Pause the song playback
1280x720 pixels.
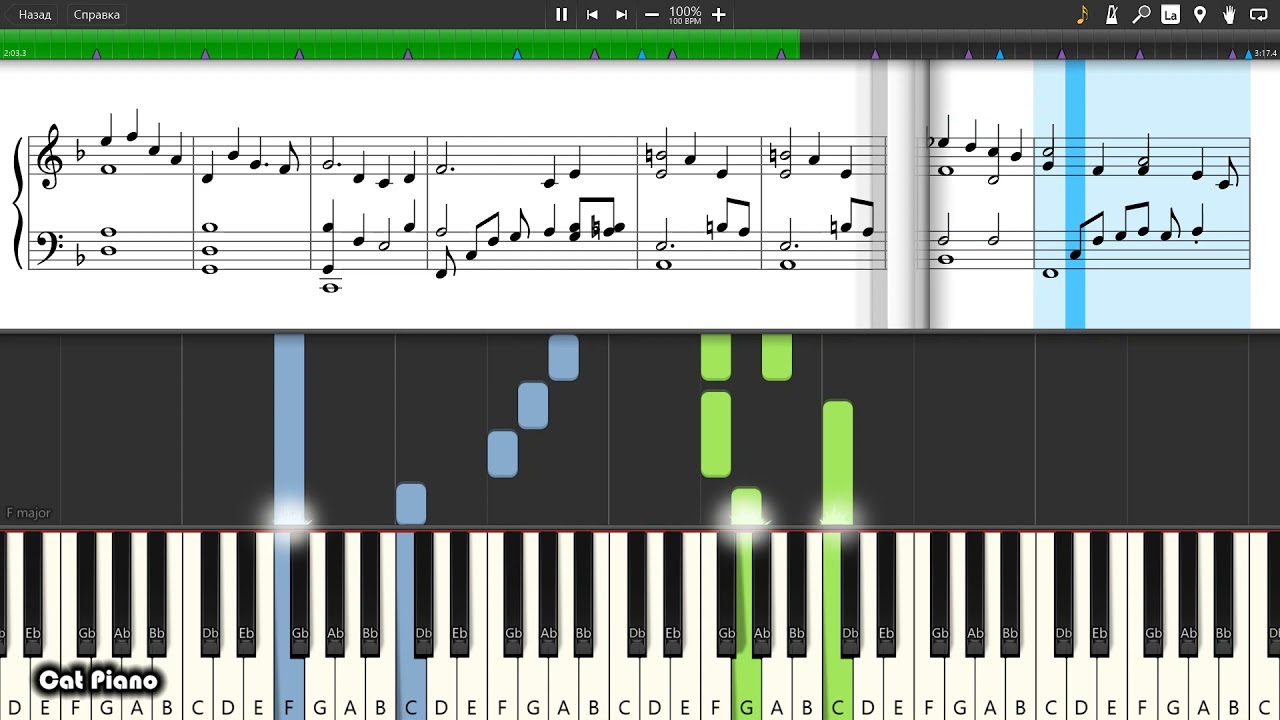point(562,15)
